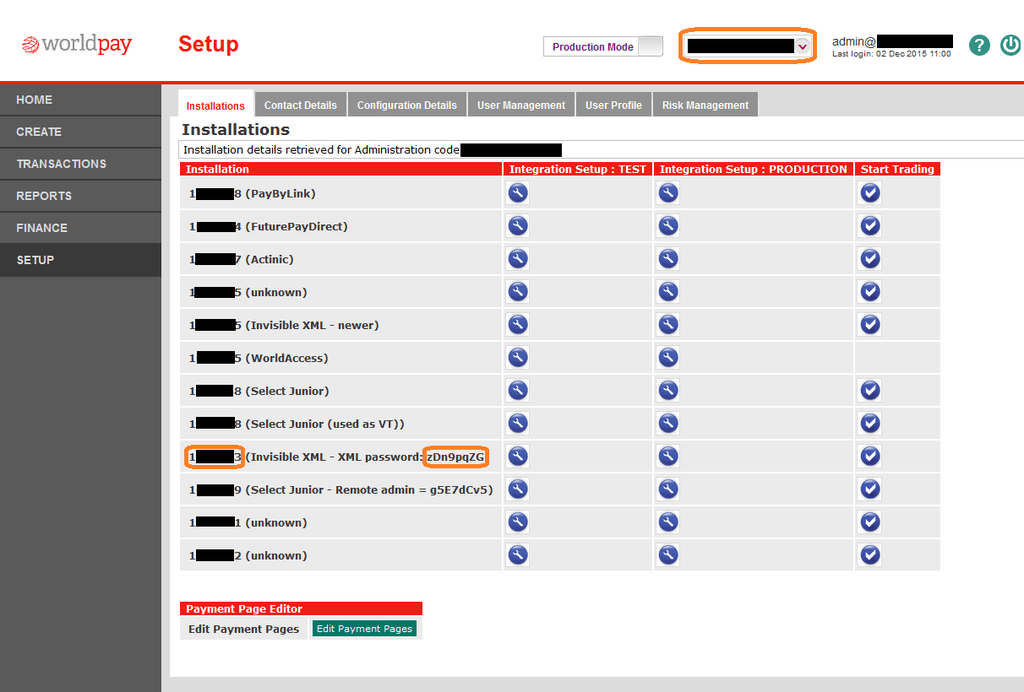Screen dimensions: 1024x692
Task: Click the green power logout icon
Action: [1010, 45]
